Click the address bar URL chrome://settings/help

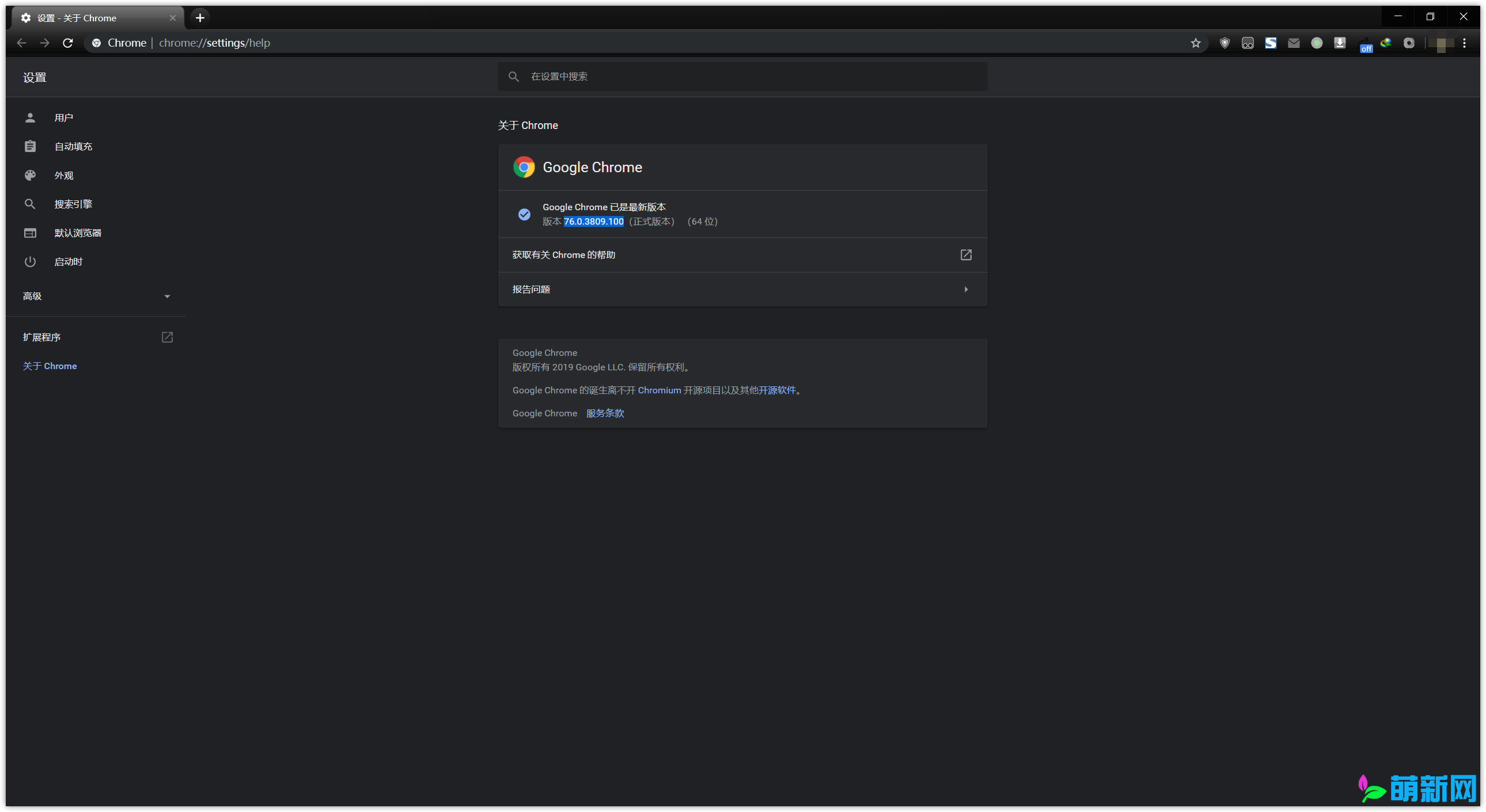(214, 43)
